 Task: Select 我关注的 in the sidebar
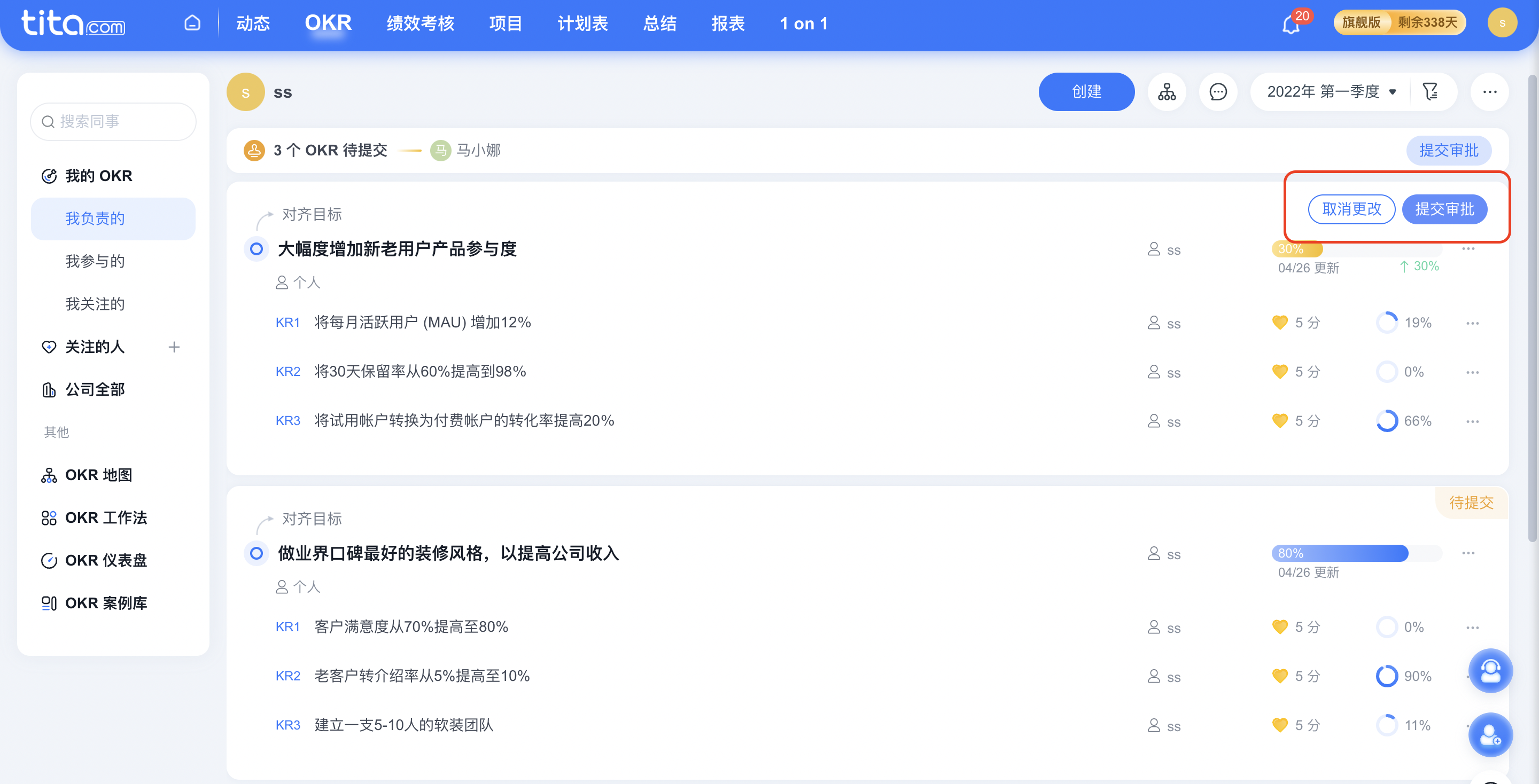click(x=95, y=304)
